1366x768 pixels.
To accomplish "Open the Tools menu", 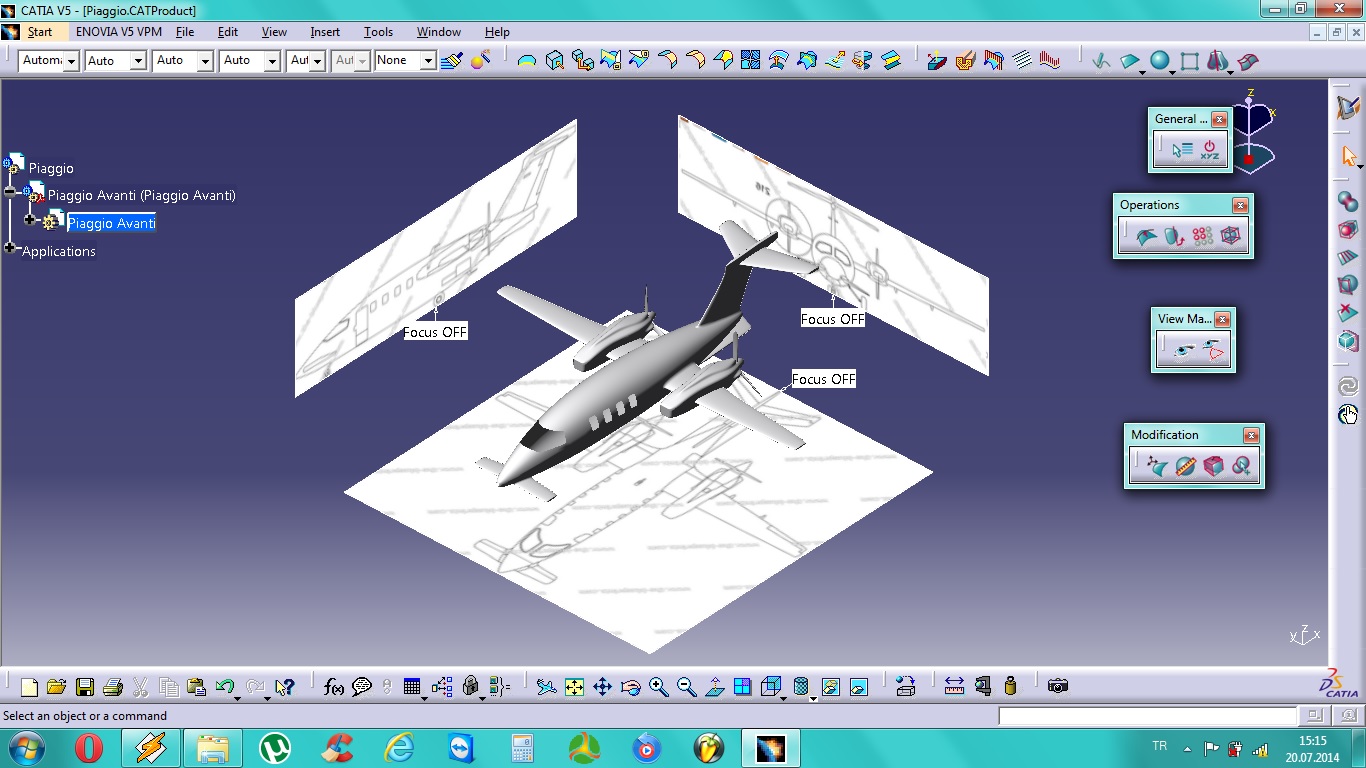I will pyautogui.click(x=378, y=32).
